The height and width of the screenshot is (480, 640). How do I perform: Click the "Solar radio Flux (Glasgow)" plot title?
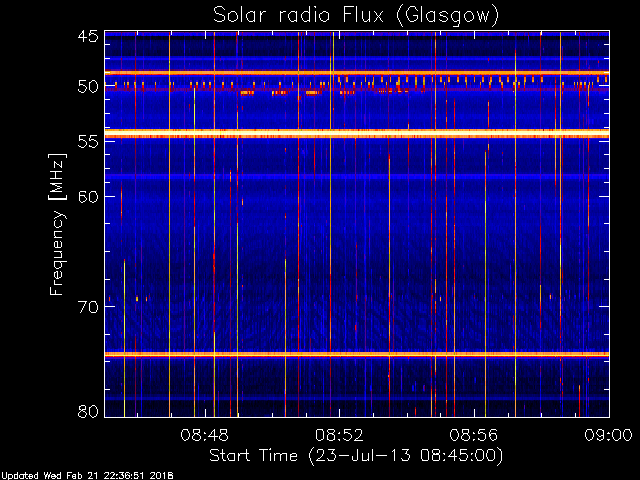click(355, 15)
